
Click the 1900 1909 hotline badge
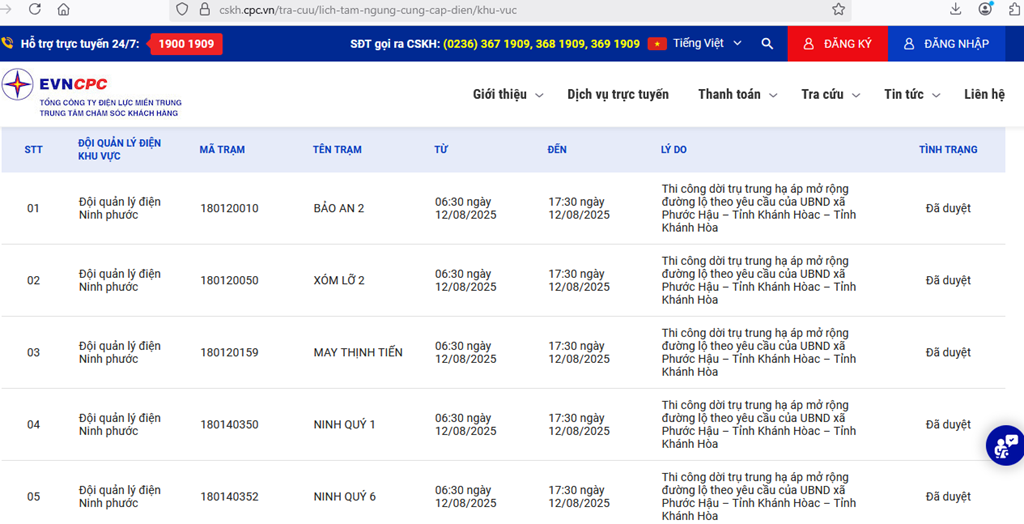(x=186, y=44)
